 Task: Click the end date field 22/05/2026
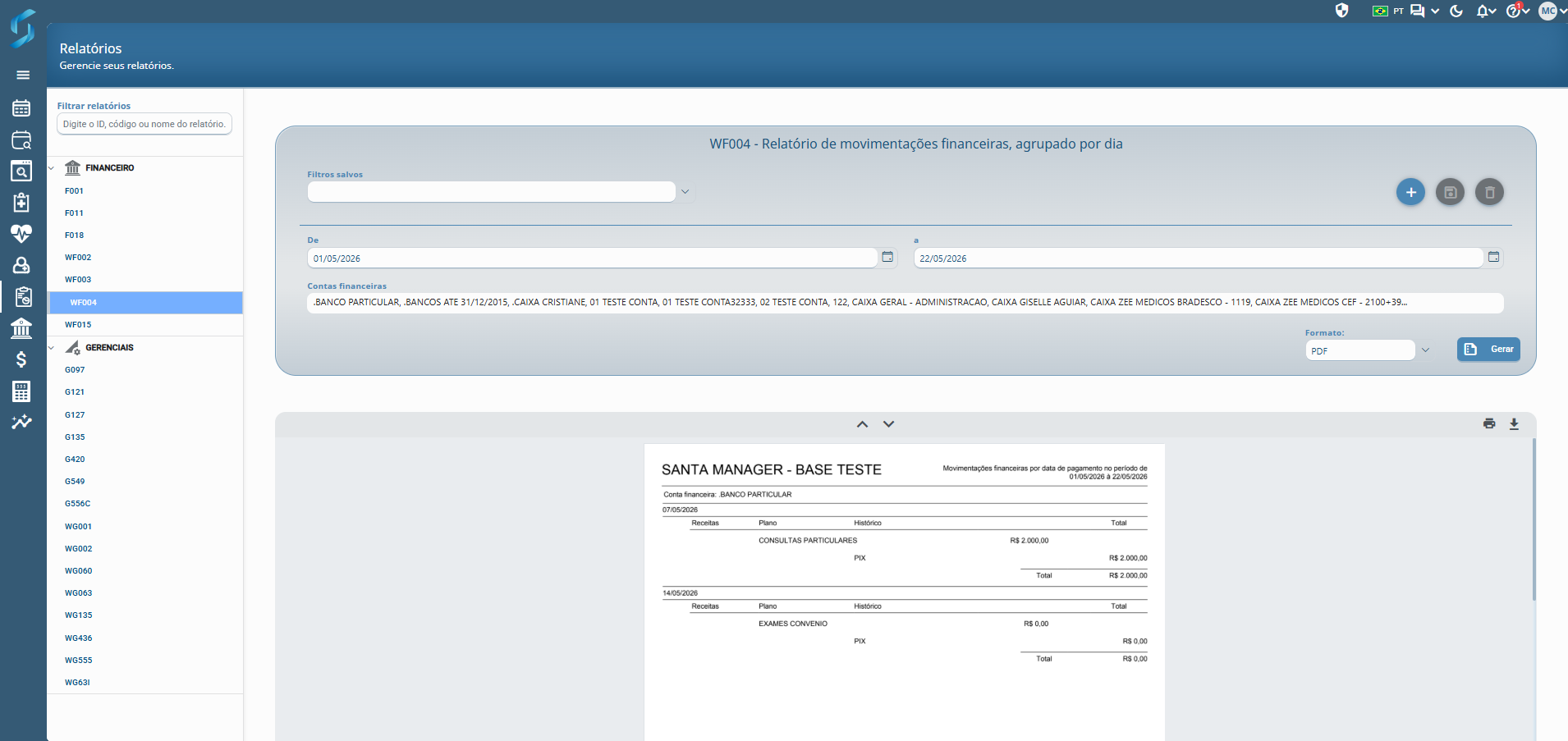click(1199, 258)
